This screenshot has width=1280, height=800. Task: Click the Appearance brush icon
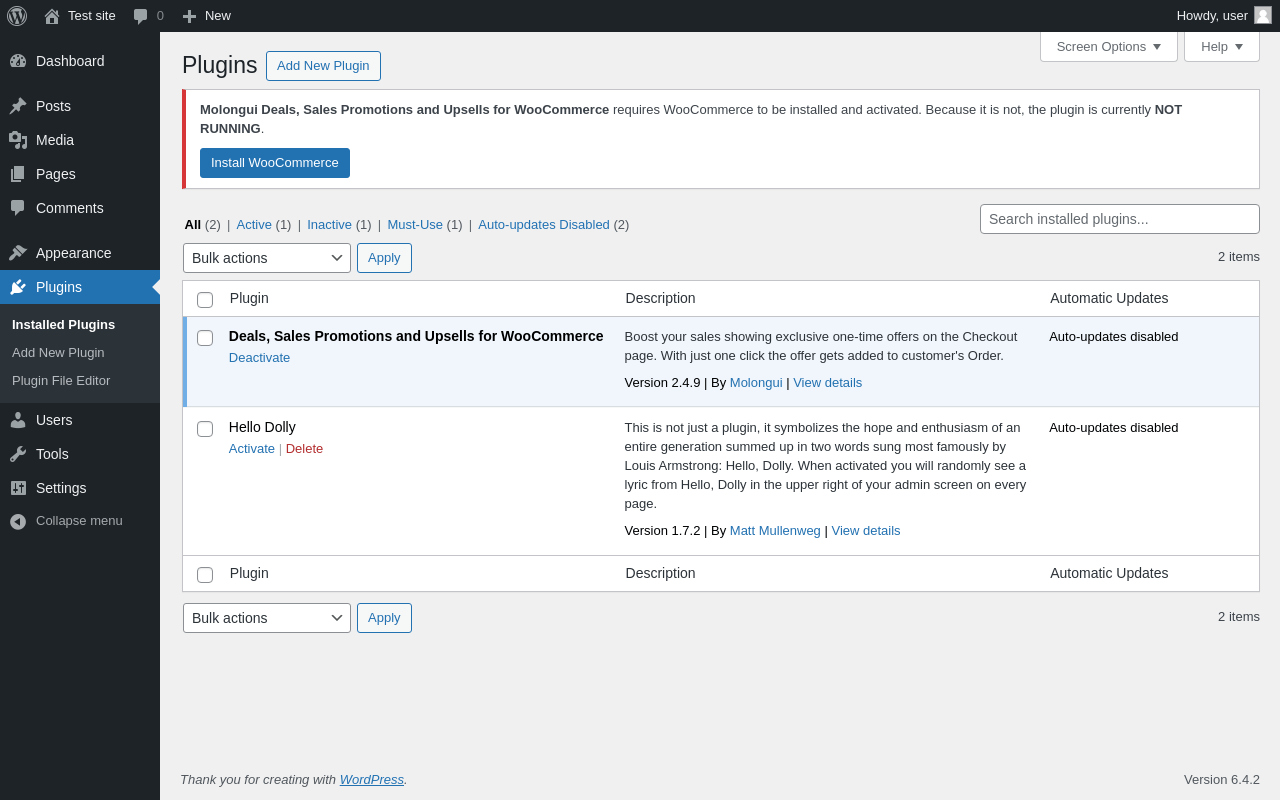18,253
